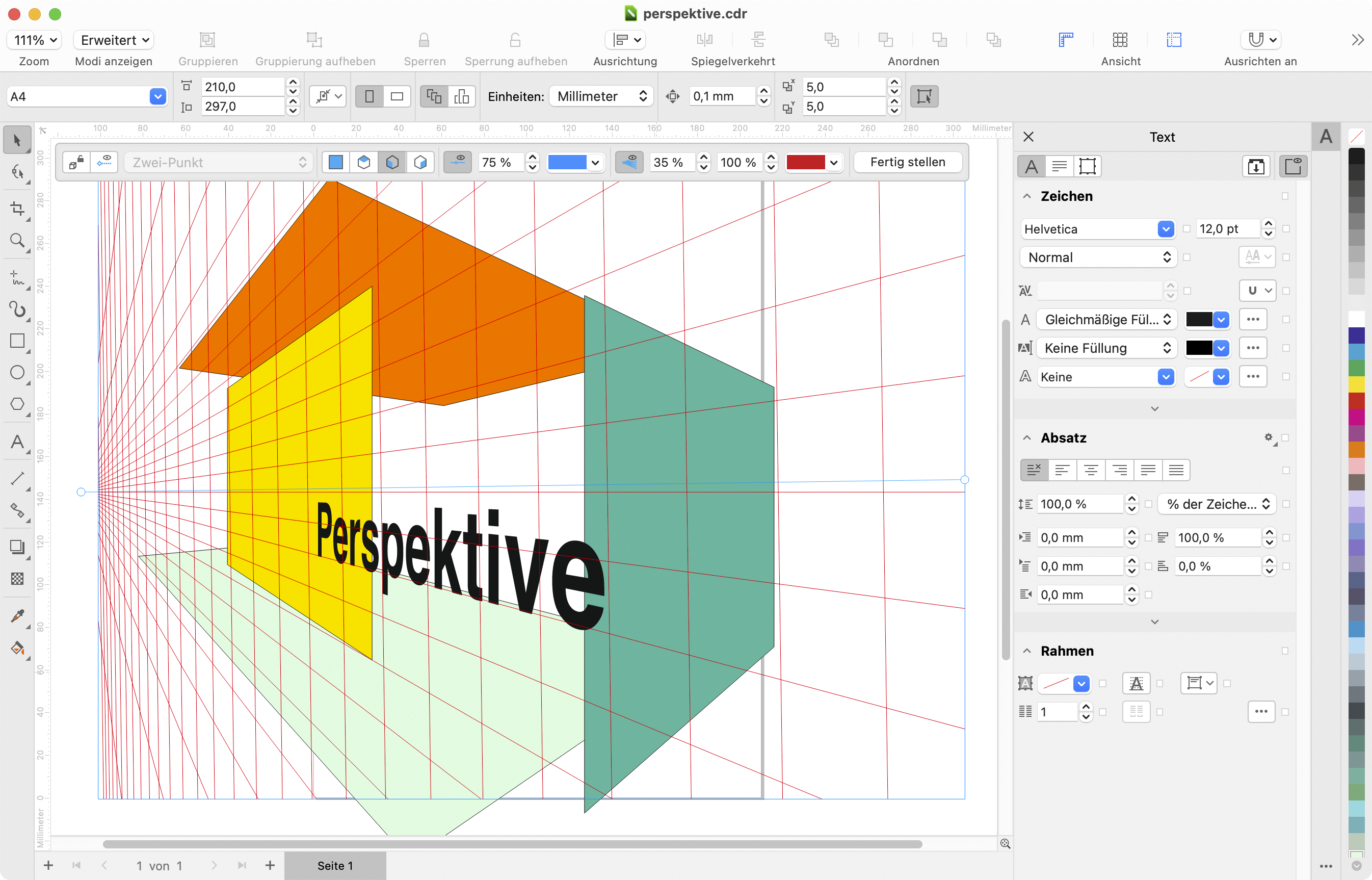Choose the Crop tool
Image resolution: width=1372 pixels, height=880 pixels.
[17, 209]
